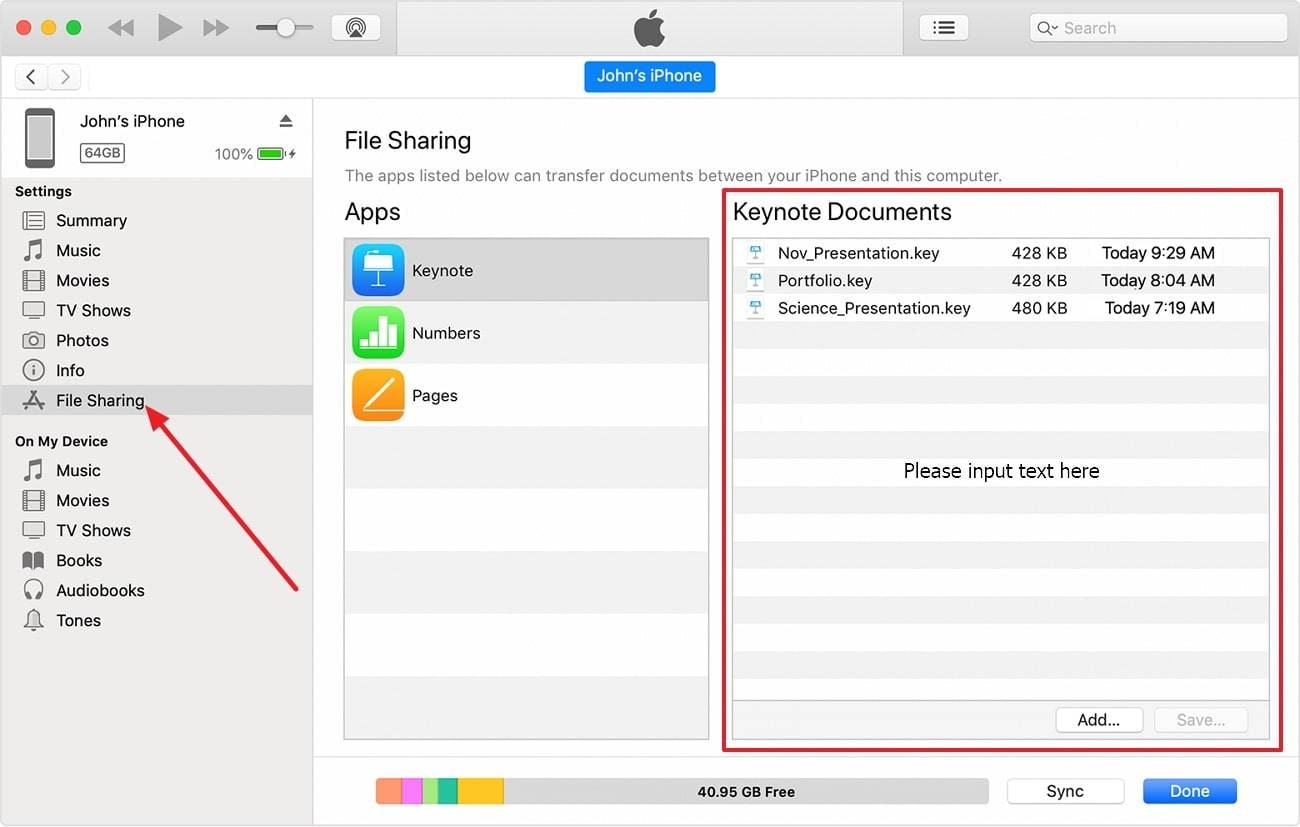Open the AirPlay output picker
The width and height of the screenshot is (1300, 827).
pyautogui.click(x=355, y=28)
